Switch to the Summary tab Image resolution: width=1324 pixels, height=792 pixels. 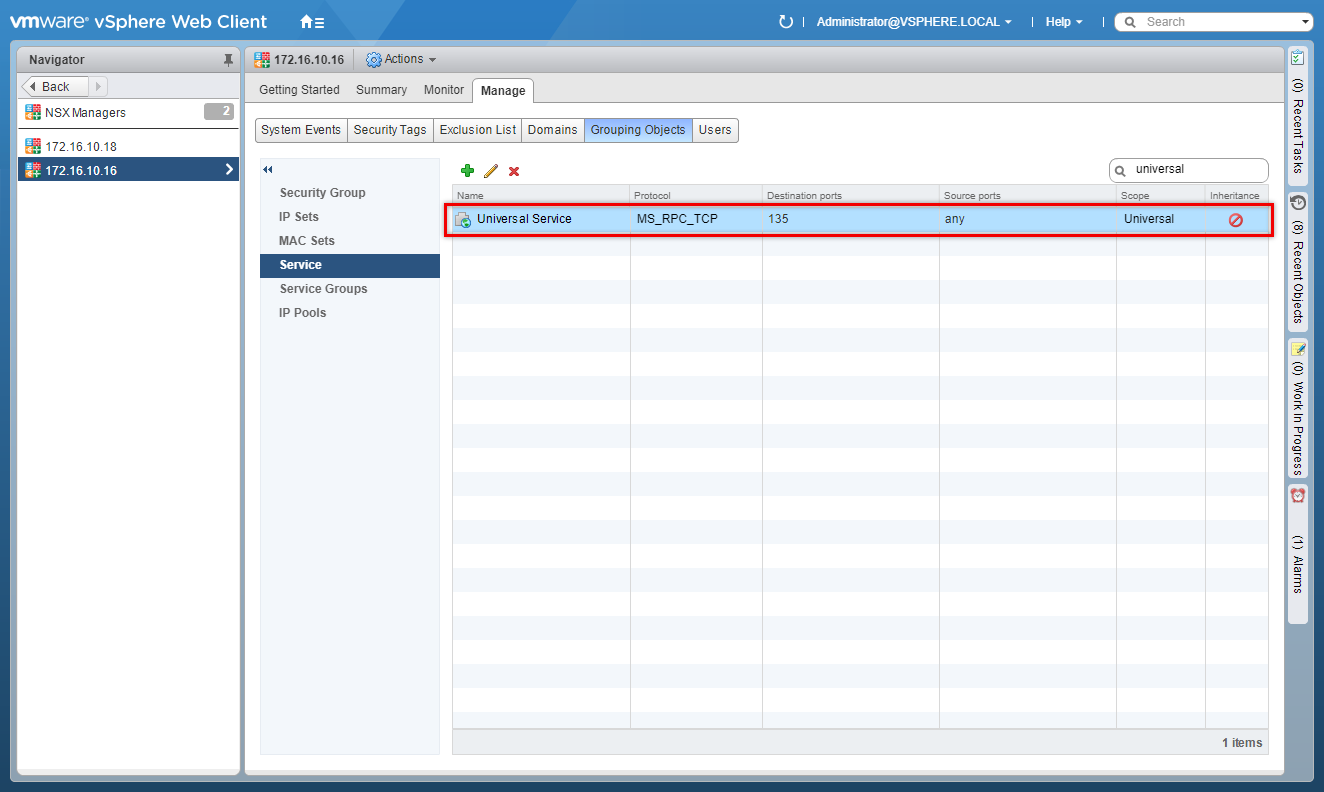[381, 90]
